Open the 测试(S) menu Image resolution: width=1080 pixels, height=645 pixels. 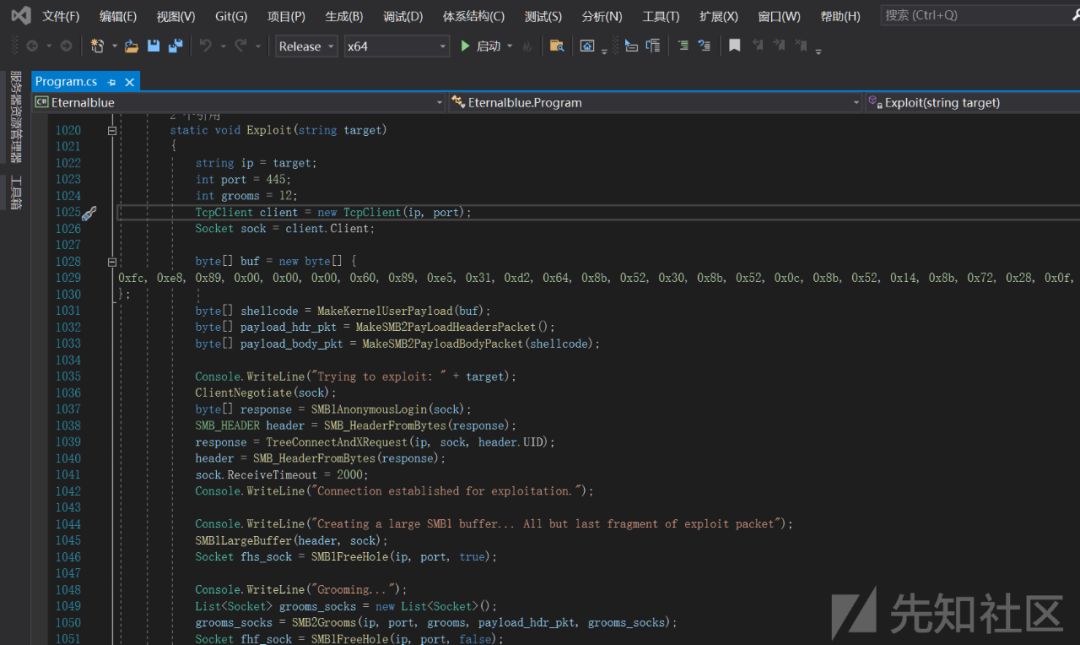(x=543, y=16)
